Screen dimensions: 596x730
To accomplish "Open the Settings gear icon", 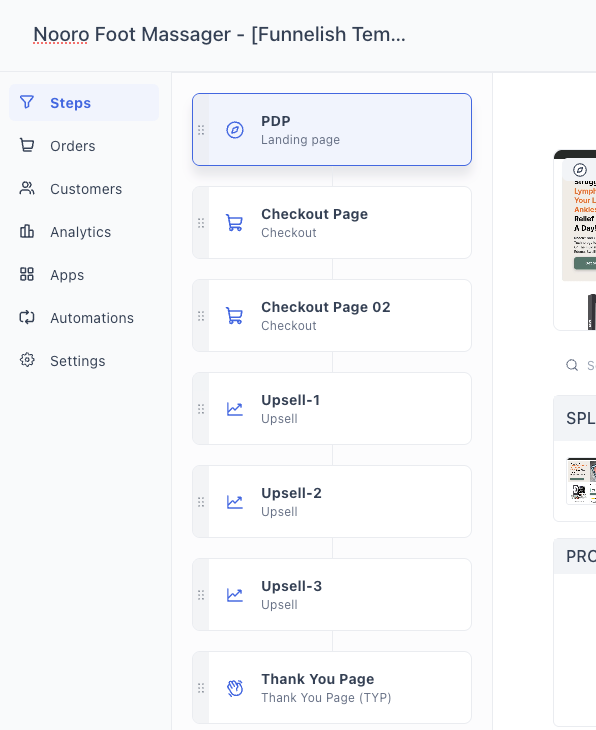I will 27,360.
